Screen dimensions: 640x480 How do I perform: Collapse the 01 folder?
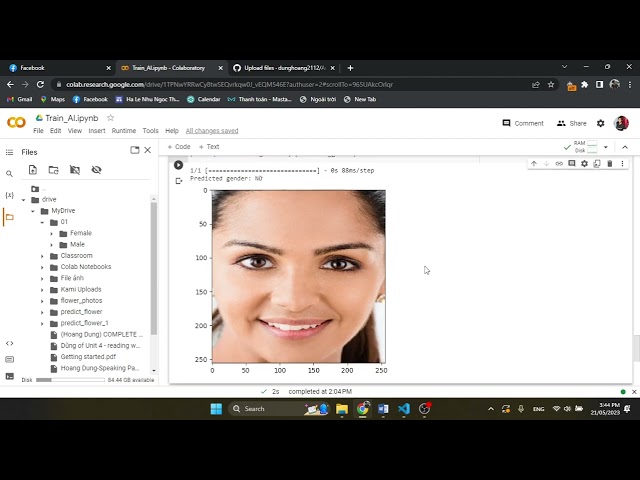pos(42,222)
